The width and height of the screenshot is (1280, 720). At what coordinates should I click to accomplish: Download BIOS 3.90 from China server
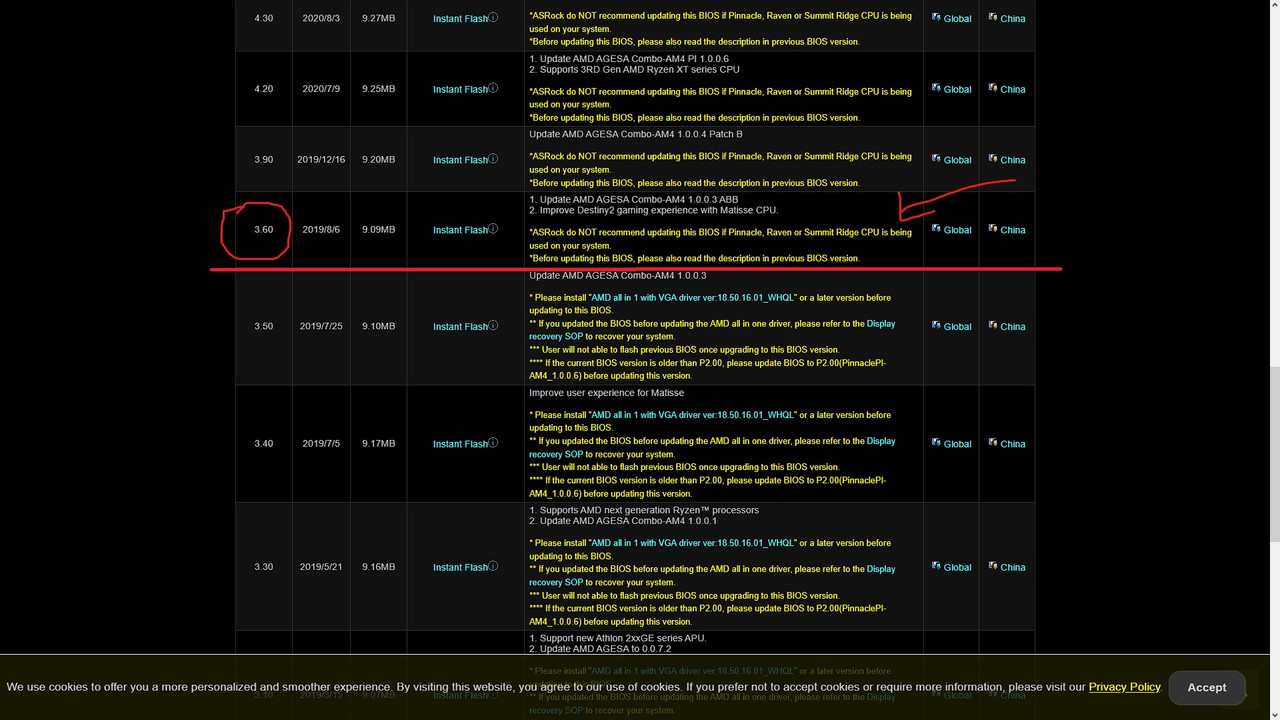click(x=1007, y=160)
